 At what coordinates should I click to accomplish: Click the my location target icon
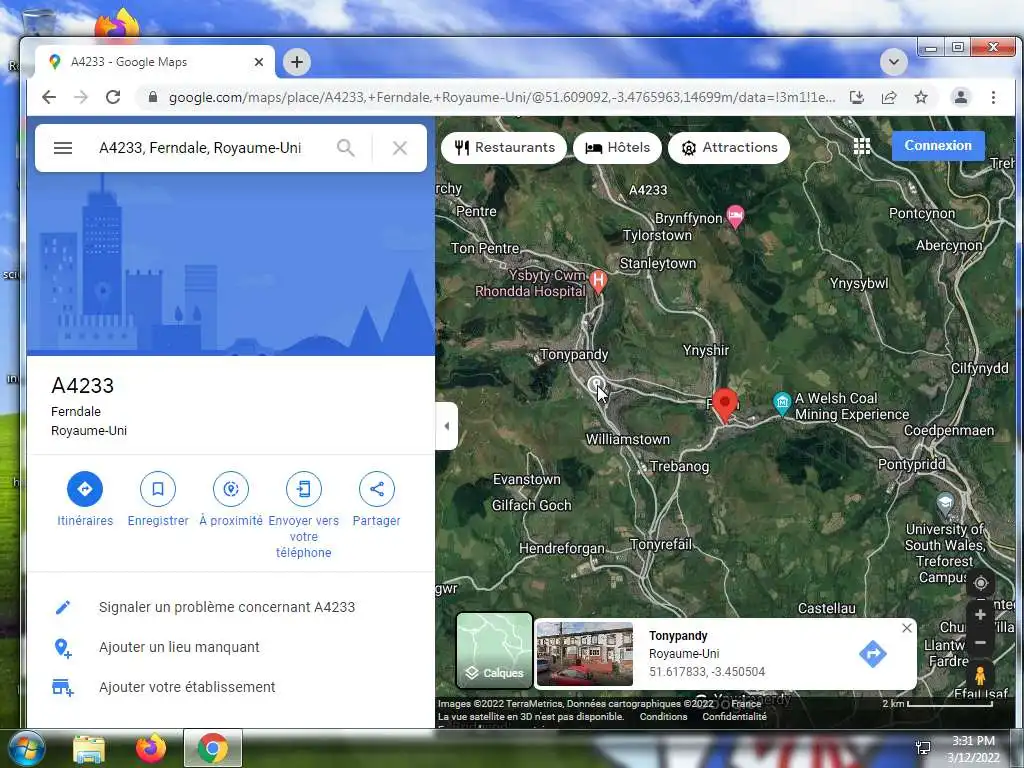(980, 583)
